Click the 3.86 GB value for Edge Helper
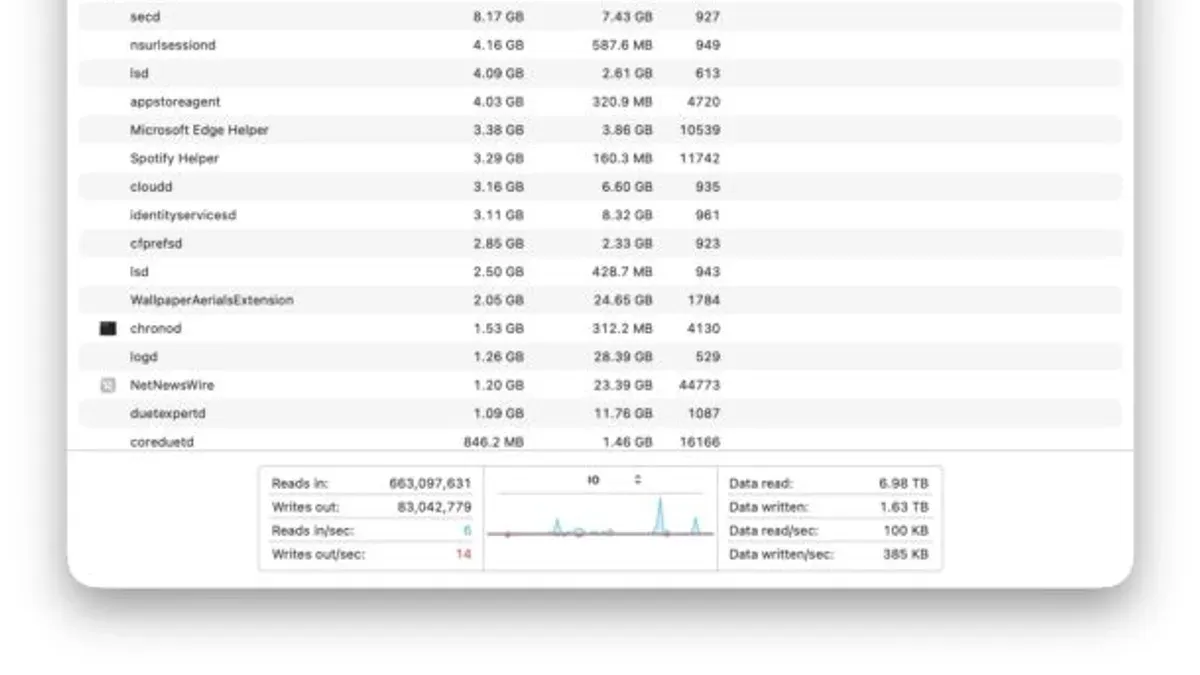Viewport: 1200px width, 675px height. 628,130
